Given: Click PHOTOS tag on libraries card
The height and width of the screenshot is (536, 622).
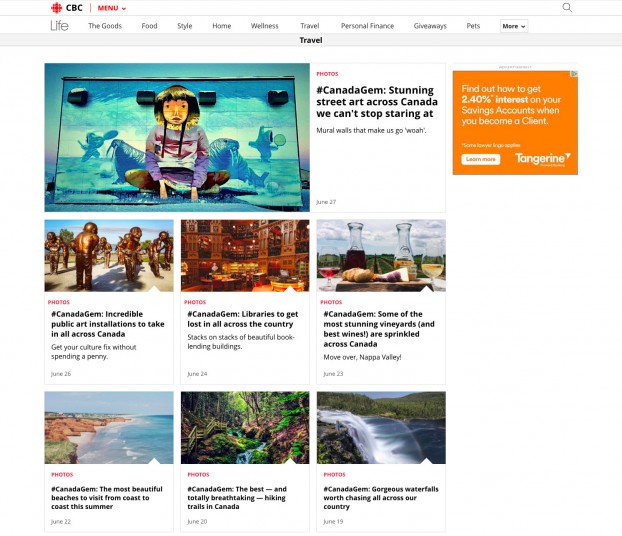Looking at the screenshot, I should pyautogui.click(x=195, y=302).
